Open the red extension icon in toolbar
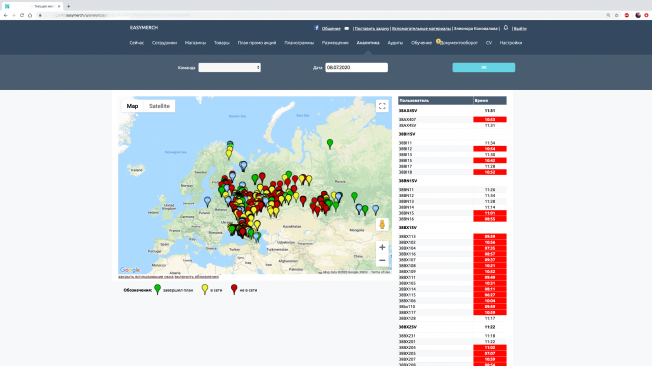The image size is (652, 366). click(627, 15)
